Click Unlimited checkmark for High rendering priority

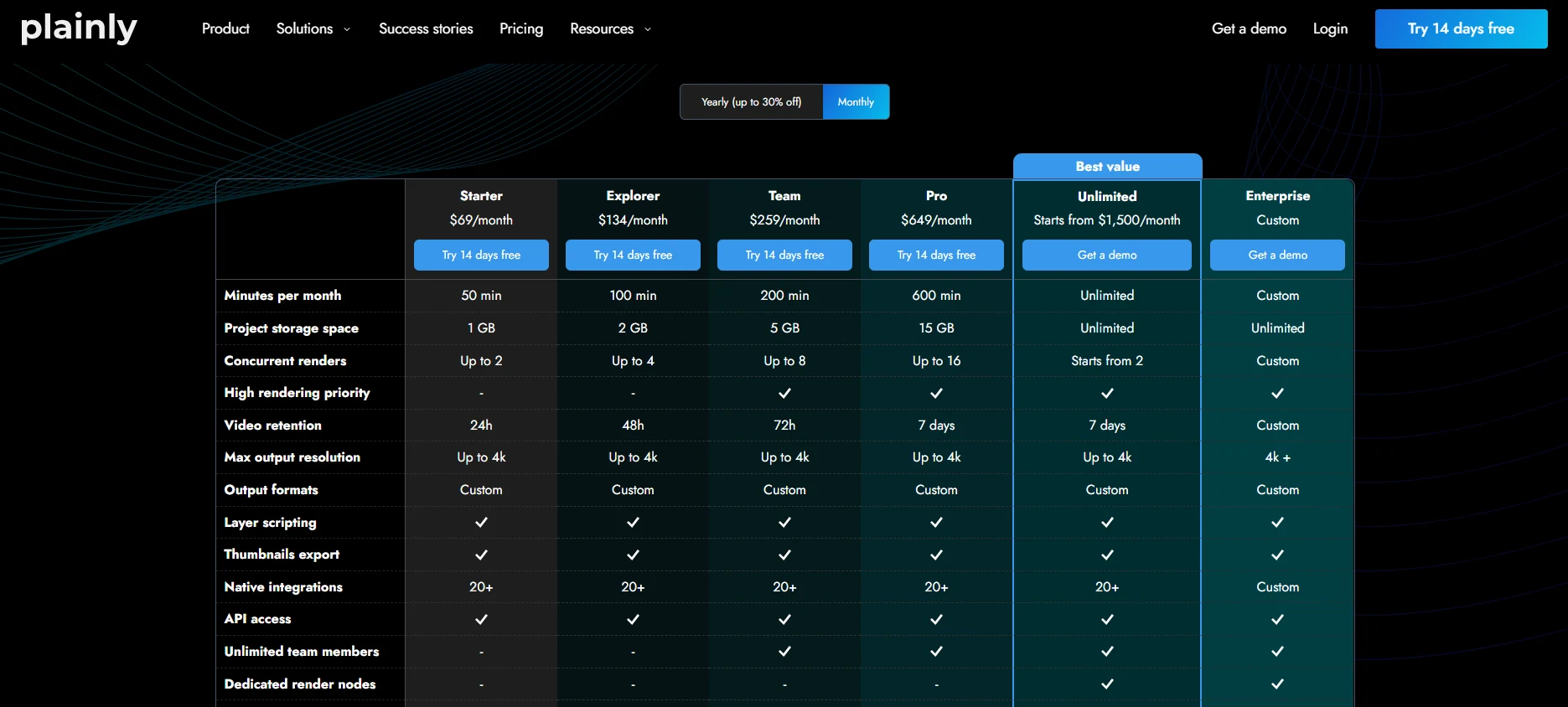(1107, 393)
